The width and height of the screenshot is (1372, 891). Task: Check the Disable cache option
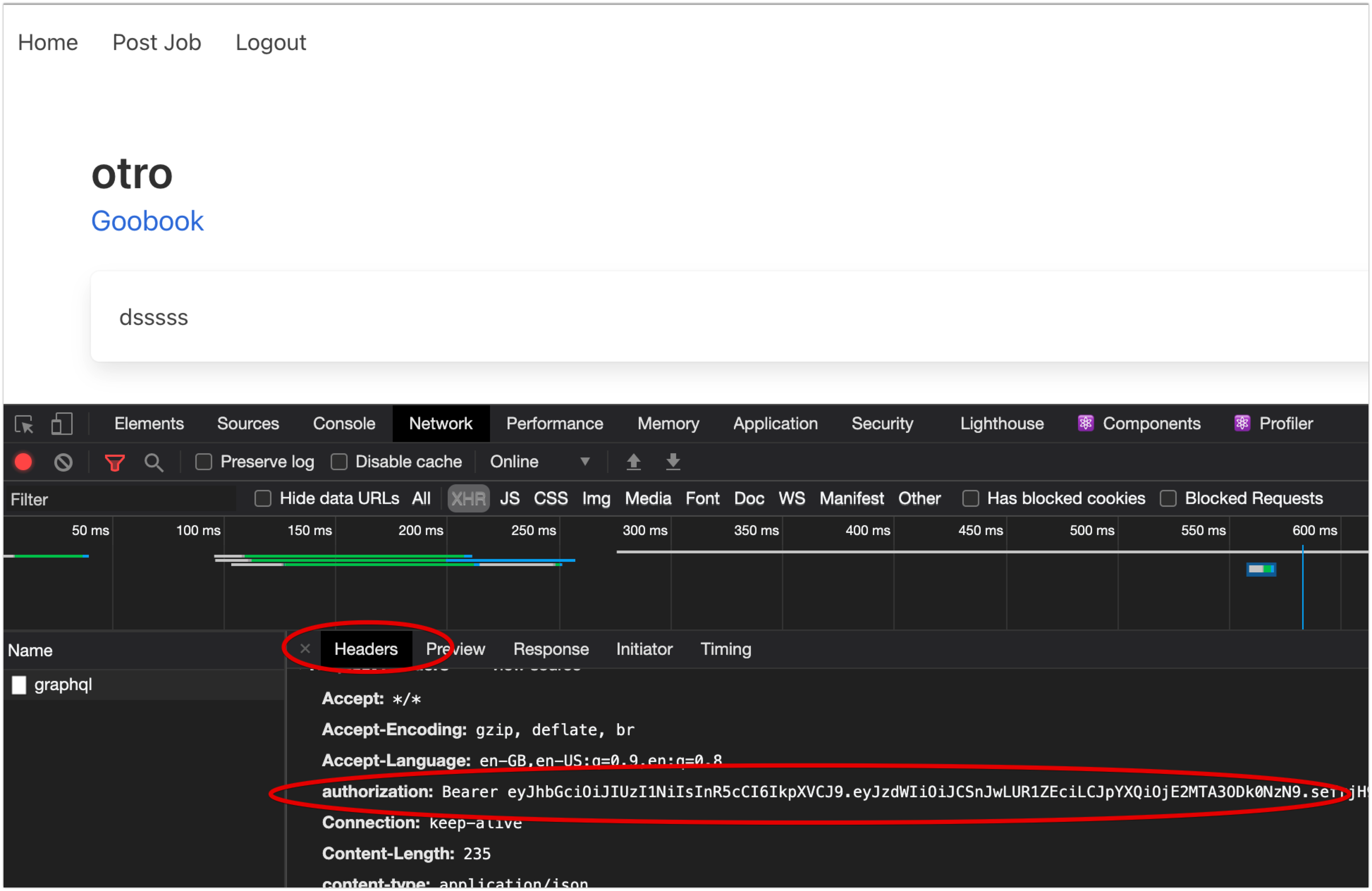click(x=339, y=462)
